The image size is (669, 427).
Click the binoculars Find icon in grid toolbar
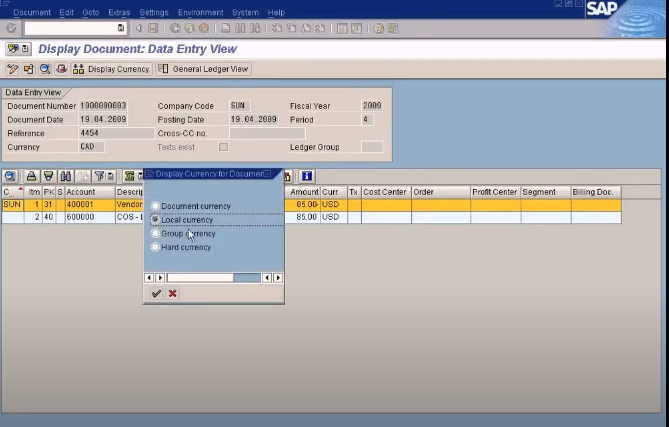(x=65, y=176)
